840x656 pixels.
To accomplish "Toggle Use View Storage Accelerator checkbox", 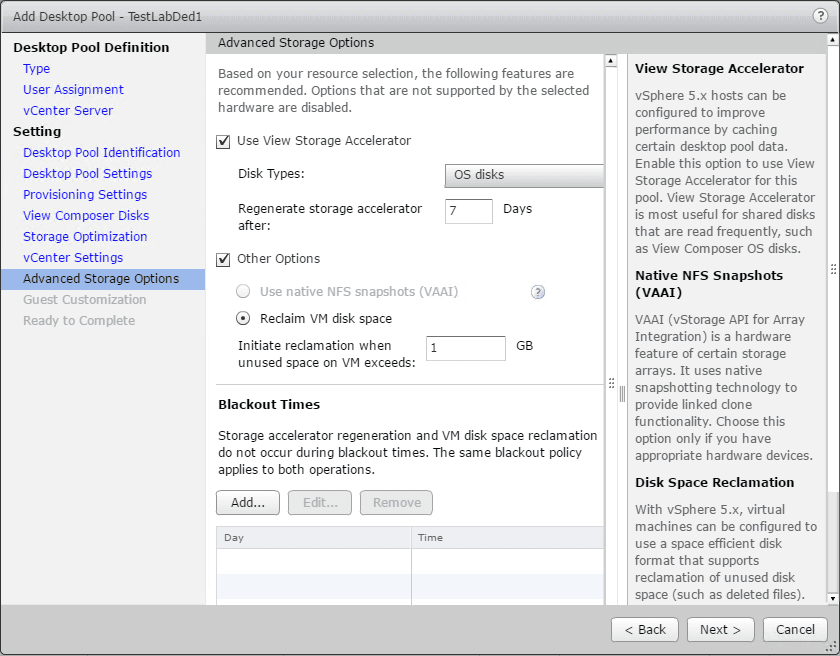I will click(x=223, y=141).
